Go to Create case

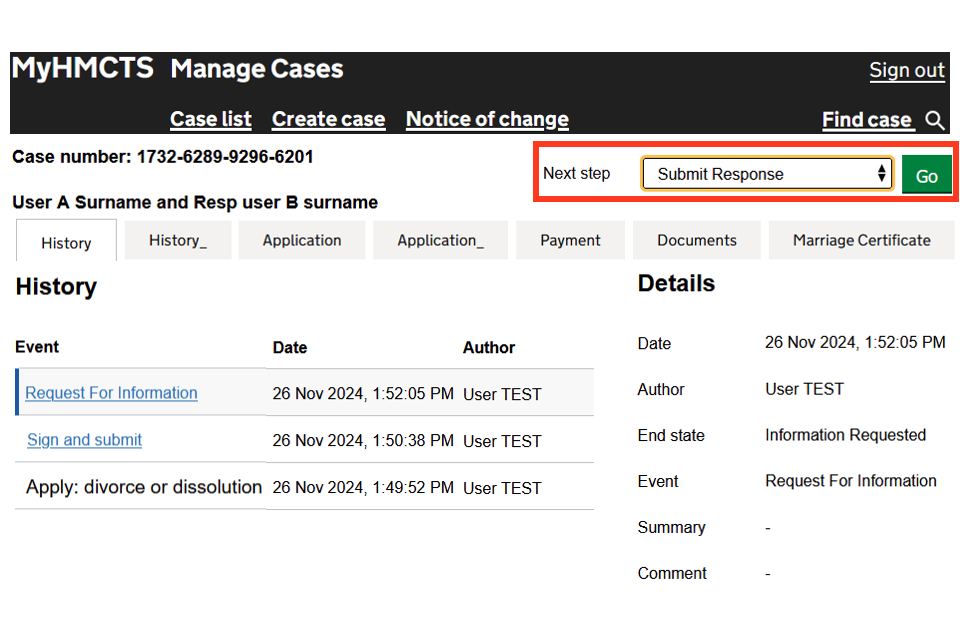pyautogui.click(x=328, y=119)
